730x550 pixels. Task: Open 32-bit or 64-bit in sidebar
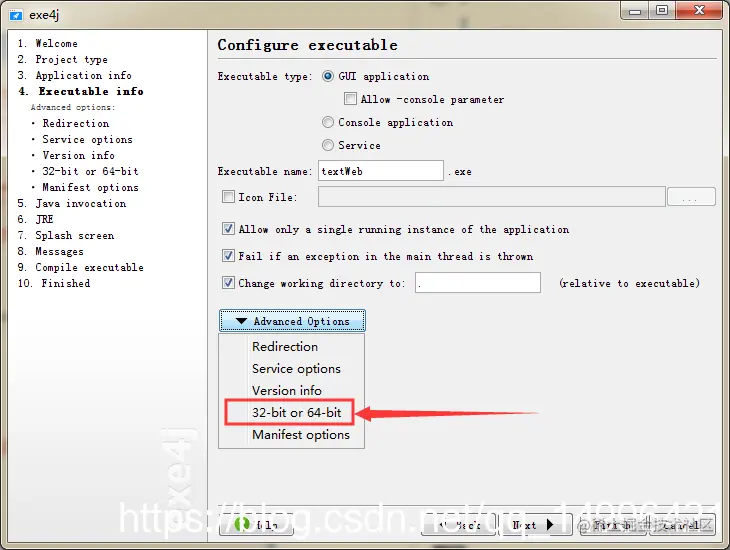click(90, 171)
